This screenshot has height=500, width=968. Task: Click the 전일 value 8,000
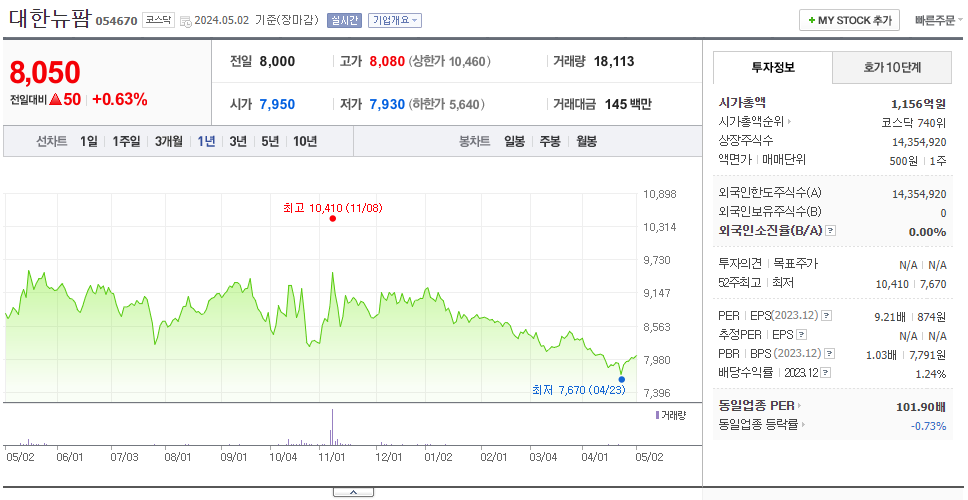[277, 61]
